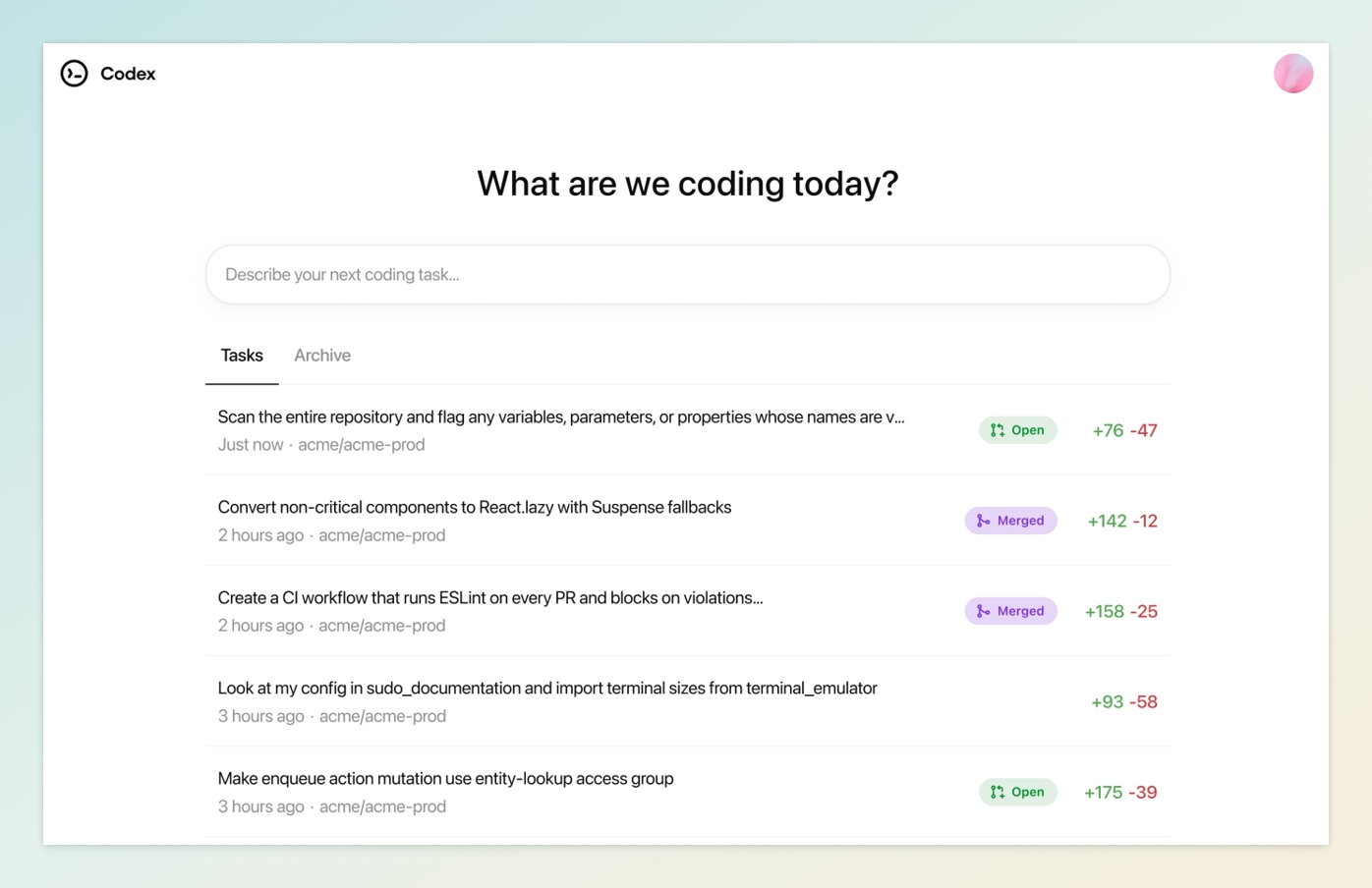Click the Merged badge on ESLint task
1372x888 pixels.
pos(1011,611)
